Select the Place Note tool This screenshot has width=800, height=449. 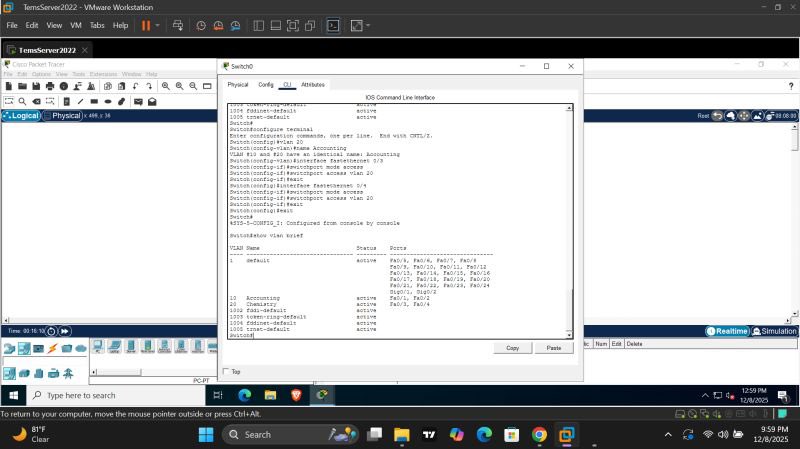tap(66, 102)
